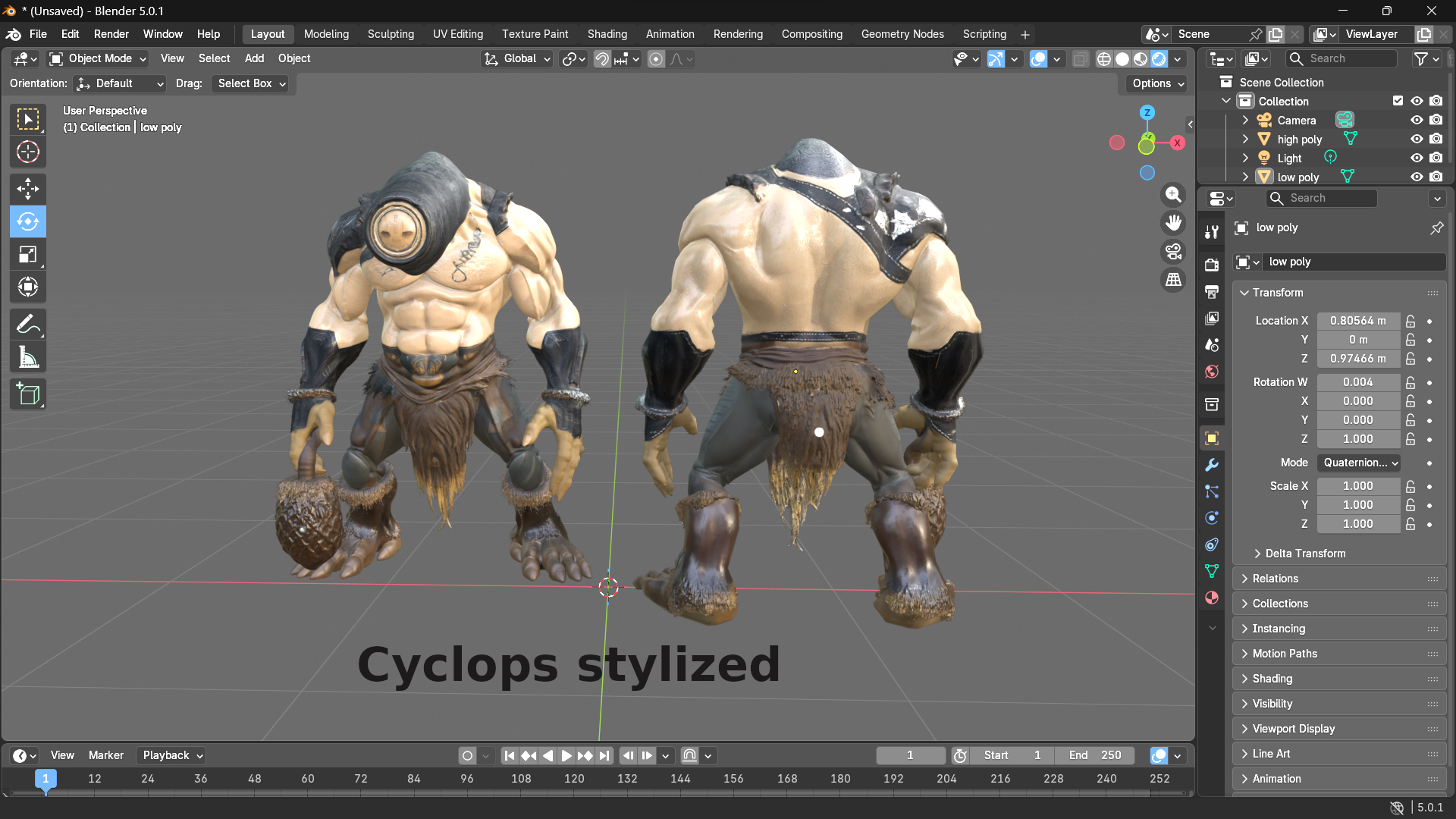This screenshot has height=819, width=1456.
Task: Click the Location Z value field
Action: [1357, 359]
